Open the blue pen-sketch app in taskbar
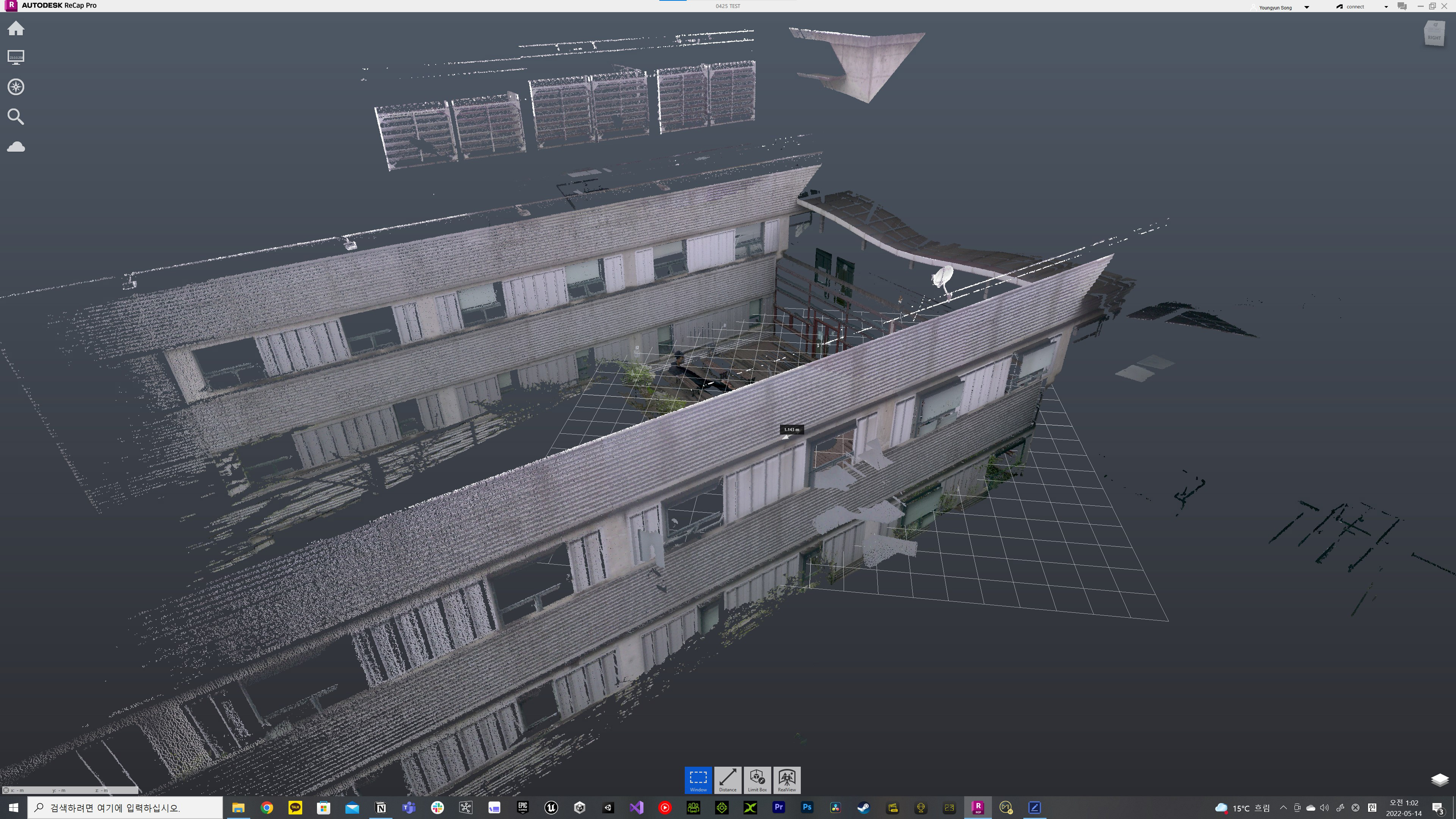 (x=1034, y=808)
